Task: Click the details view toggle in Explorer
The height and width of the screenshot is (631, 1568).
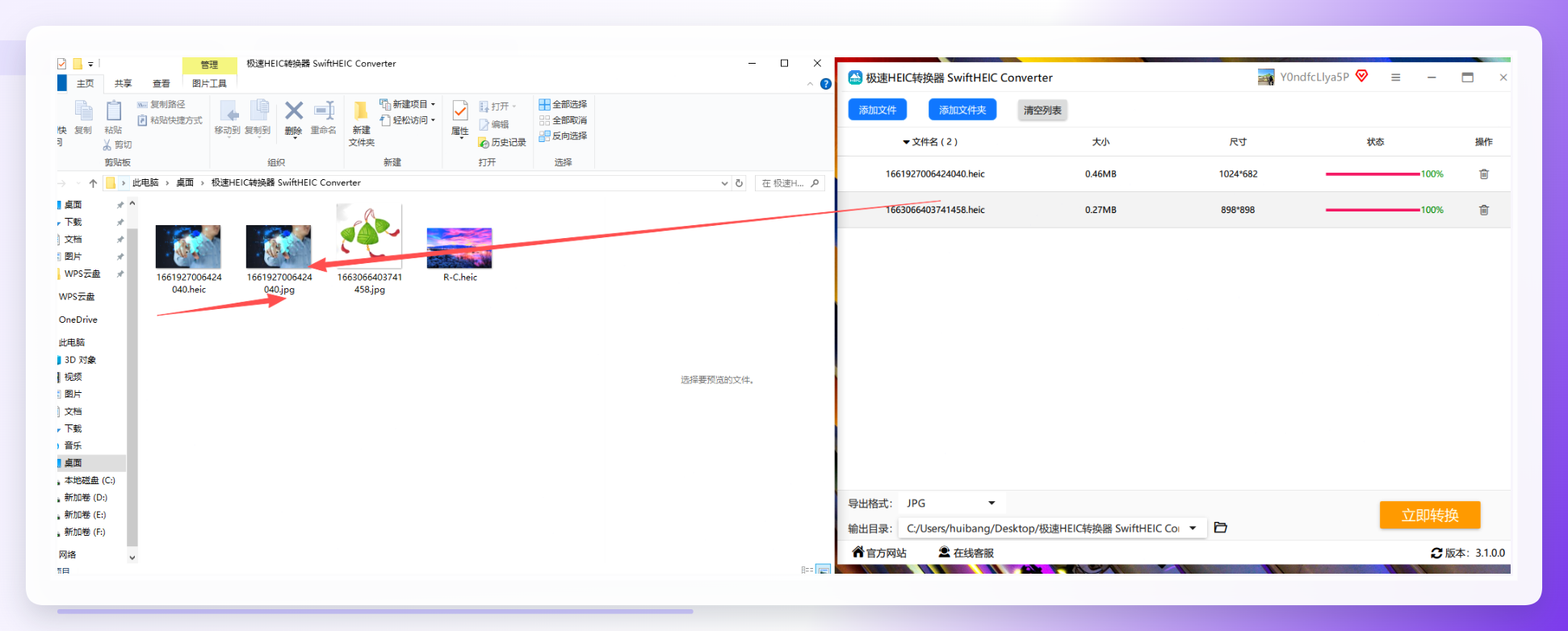Action: click(x=807, y=570)
